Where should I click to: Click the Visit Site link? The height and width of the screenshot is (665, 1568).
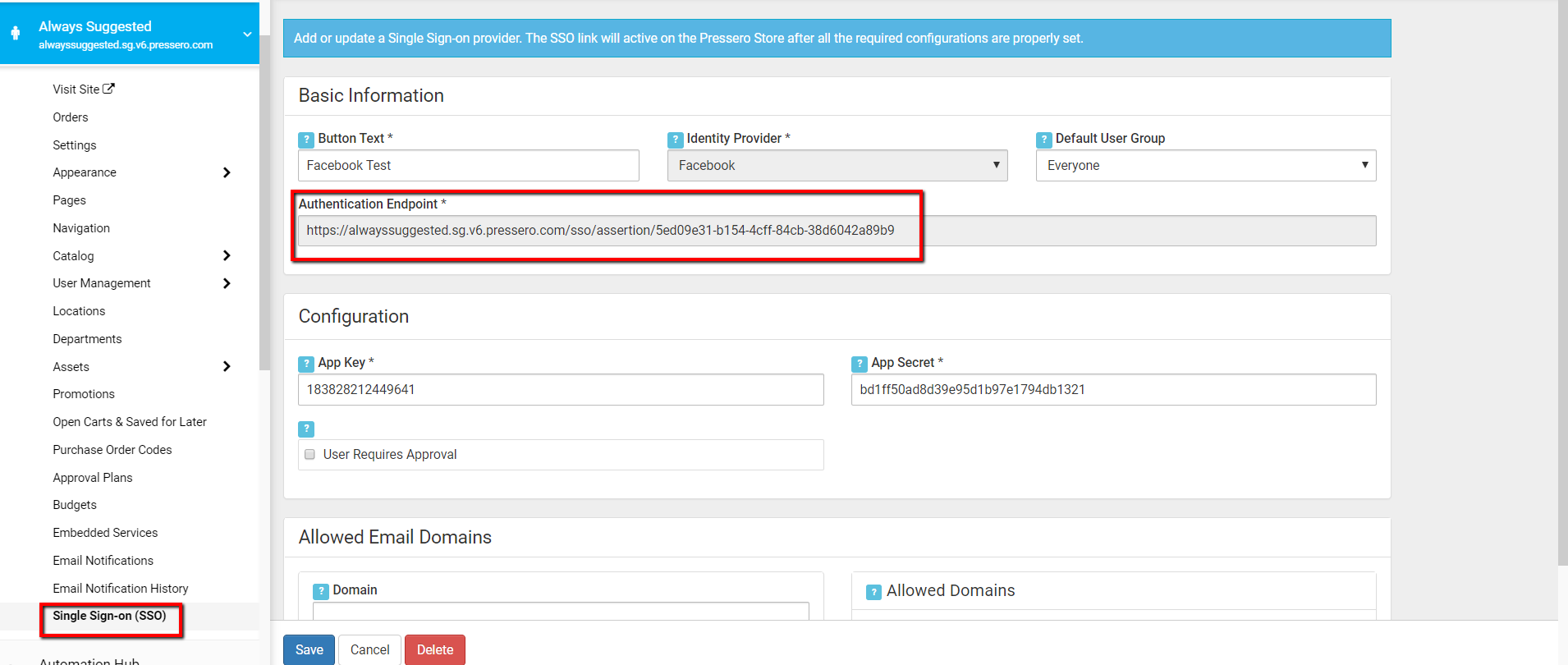[76, 89]
